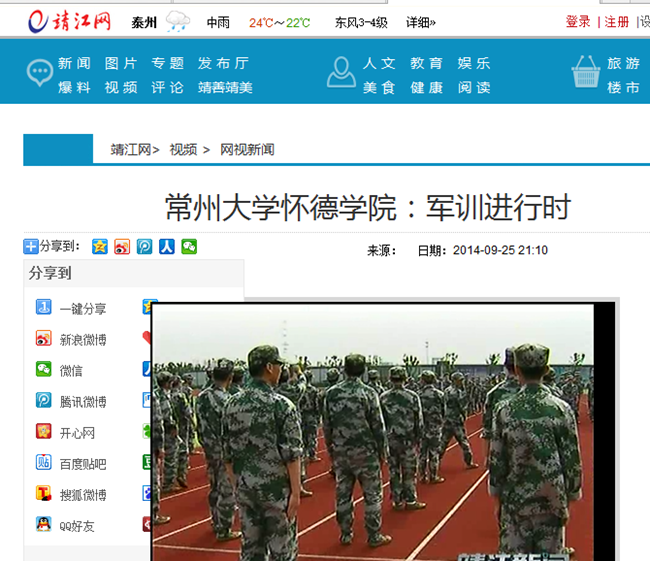Open the blue plus share icon
The width and height of the screenshot is (650, 561).
point(31,246)
